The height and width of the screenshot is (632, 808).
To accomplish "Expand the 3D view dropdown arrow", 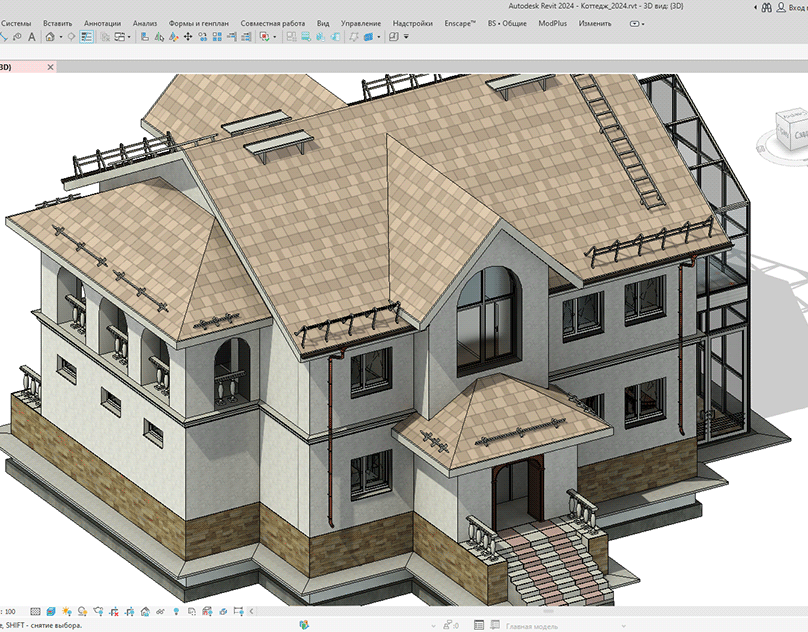I will coord(60,37).
